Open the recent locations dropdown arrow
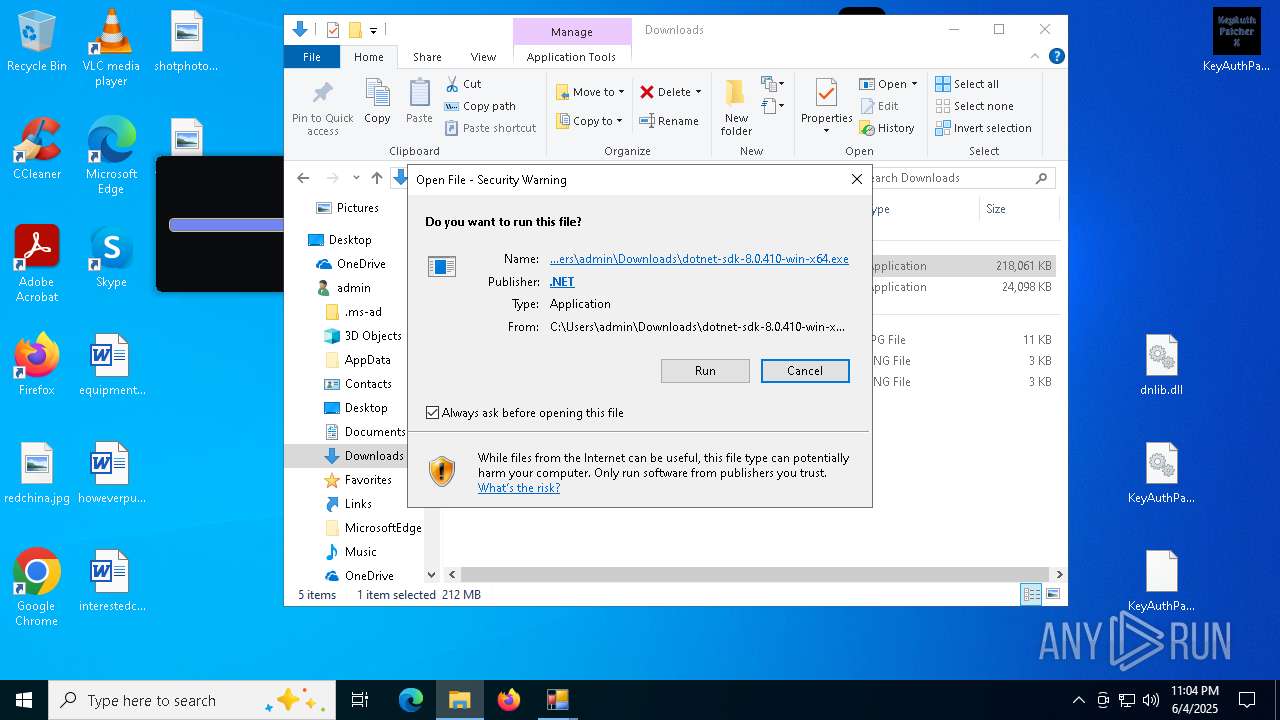 pos(356,178)
